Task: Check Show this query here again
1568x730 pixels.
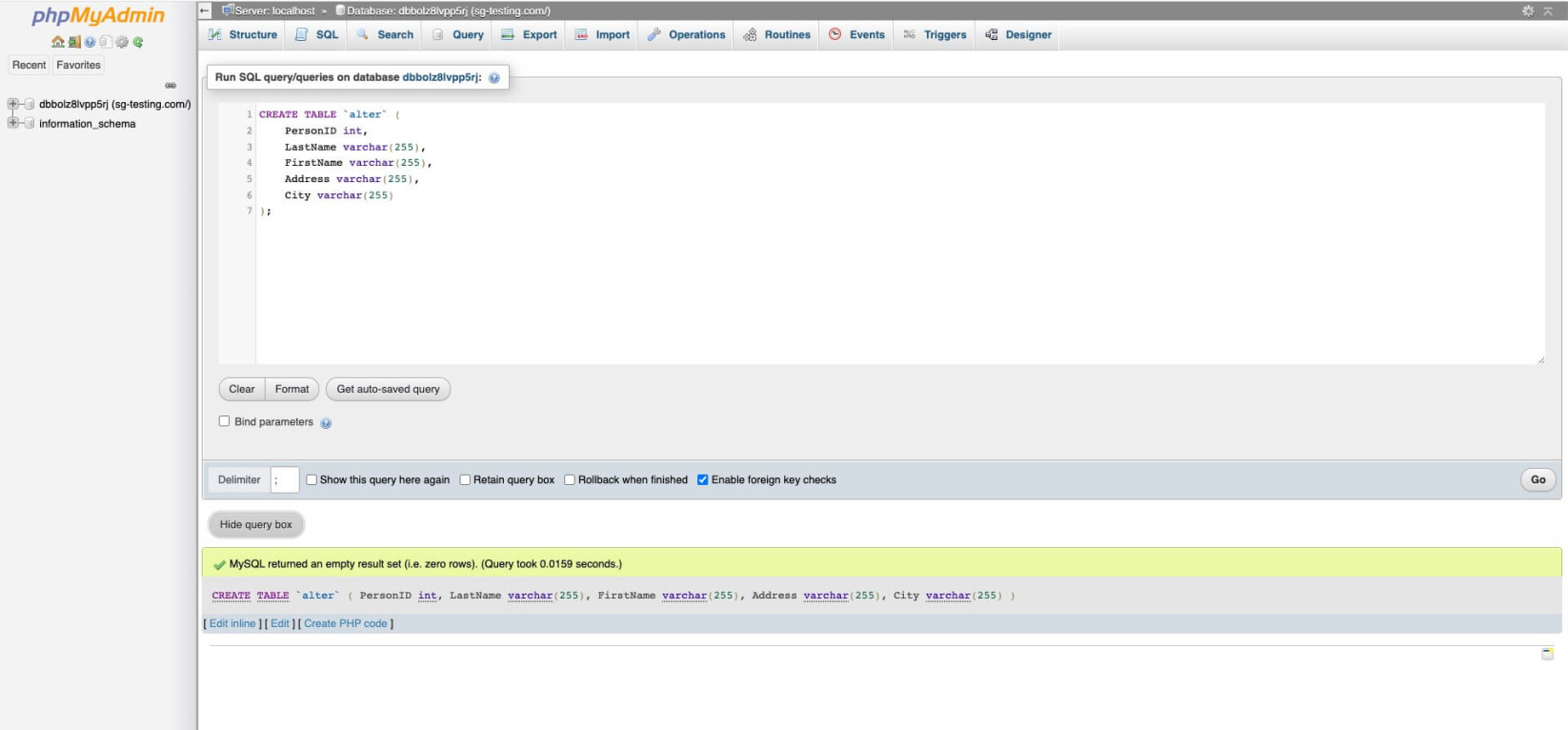Action: (312, 479)
